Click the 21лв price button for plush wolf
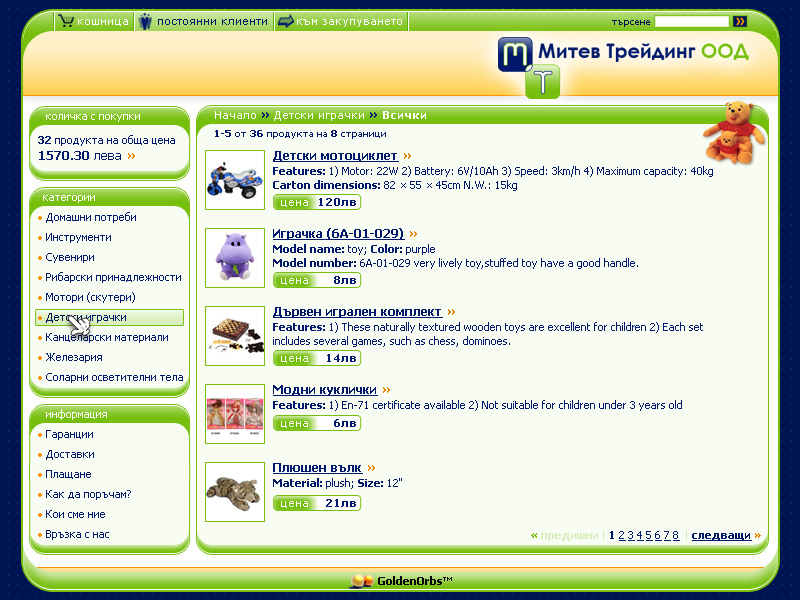The height and width of the screenshot is (600, 800). click(x=317, y=503)
